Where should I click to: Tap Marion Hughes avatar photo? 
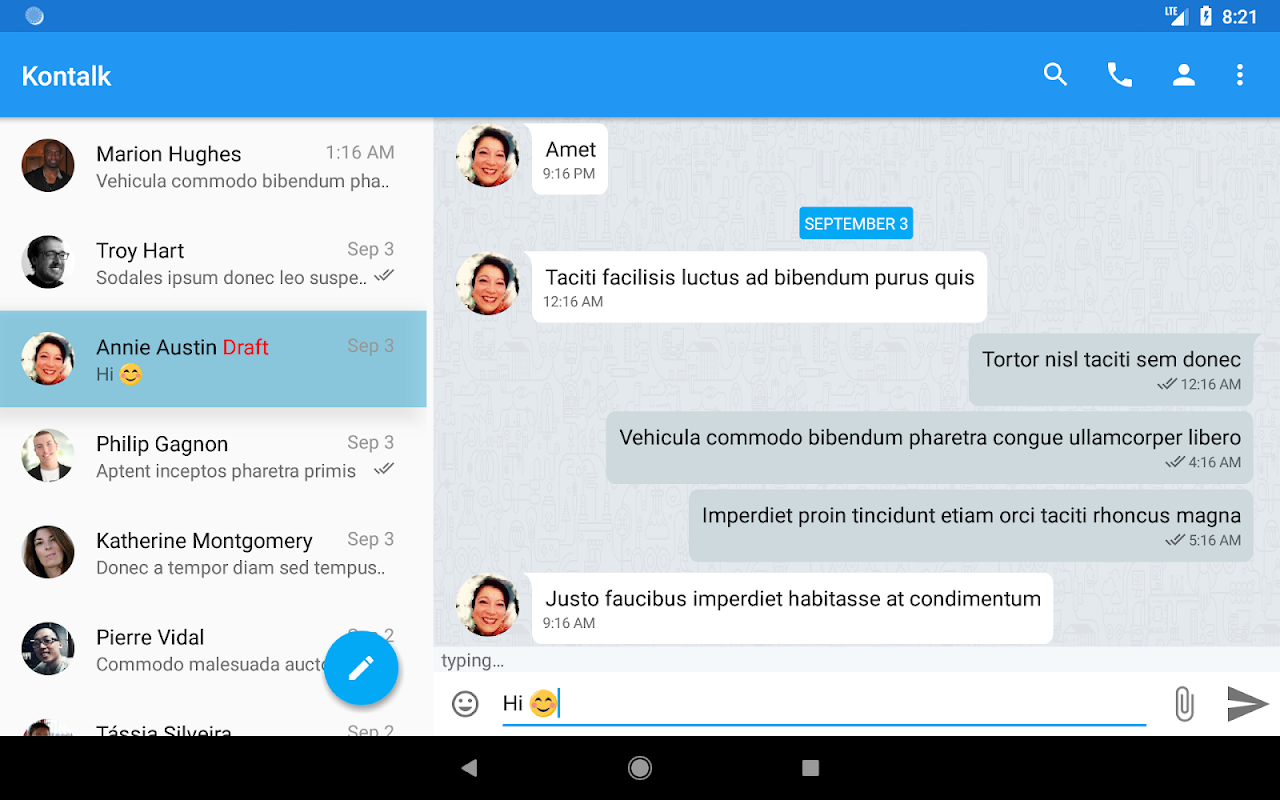click(48, 166)
